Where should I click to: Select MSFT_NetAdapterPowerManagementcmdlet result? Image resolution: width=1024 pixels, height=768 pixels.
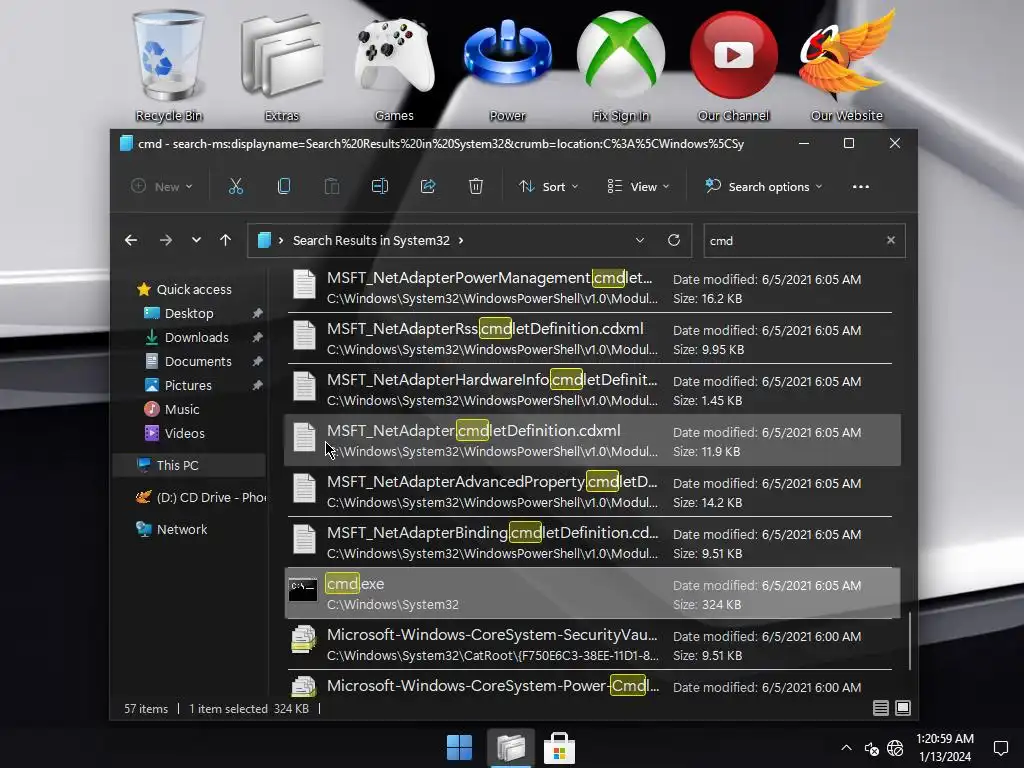592,287
